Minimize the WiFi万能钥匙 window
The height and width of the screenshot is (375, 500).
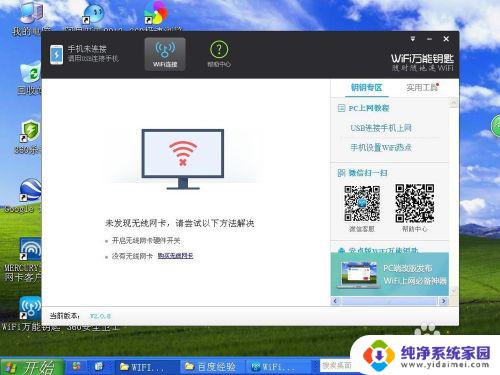[x=430, y=39]
